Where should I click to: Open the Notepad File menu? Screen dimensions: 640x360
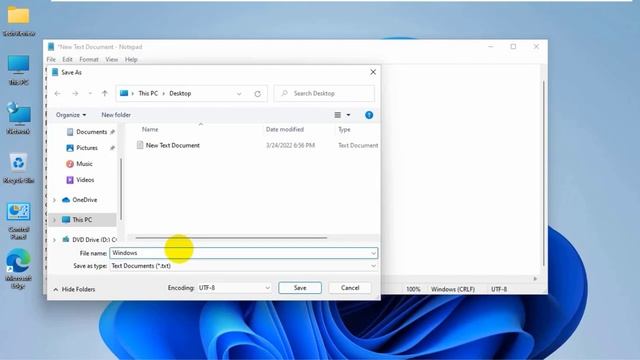pyautogui.click(x=51, y=60)
